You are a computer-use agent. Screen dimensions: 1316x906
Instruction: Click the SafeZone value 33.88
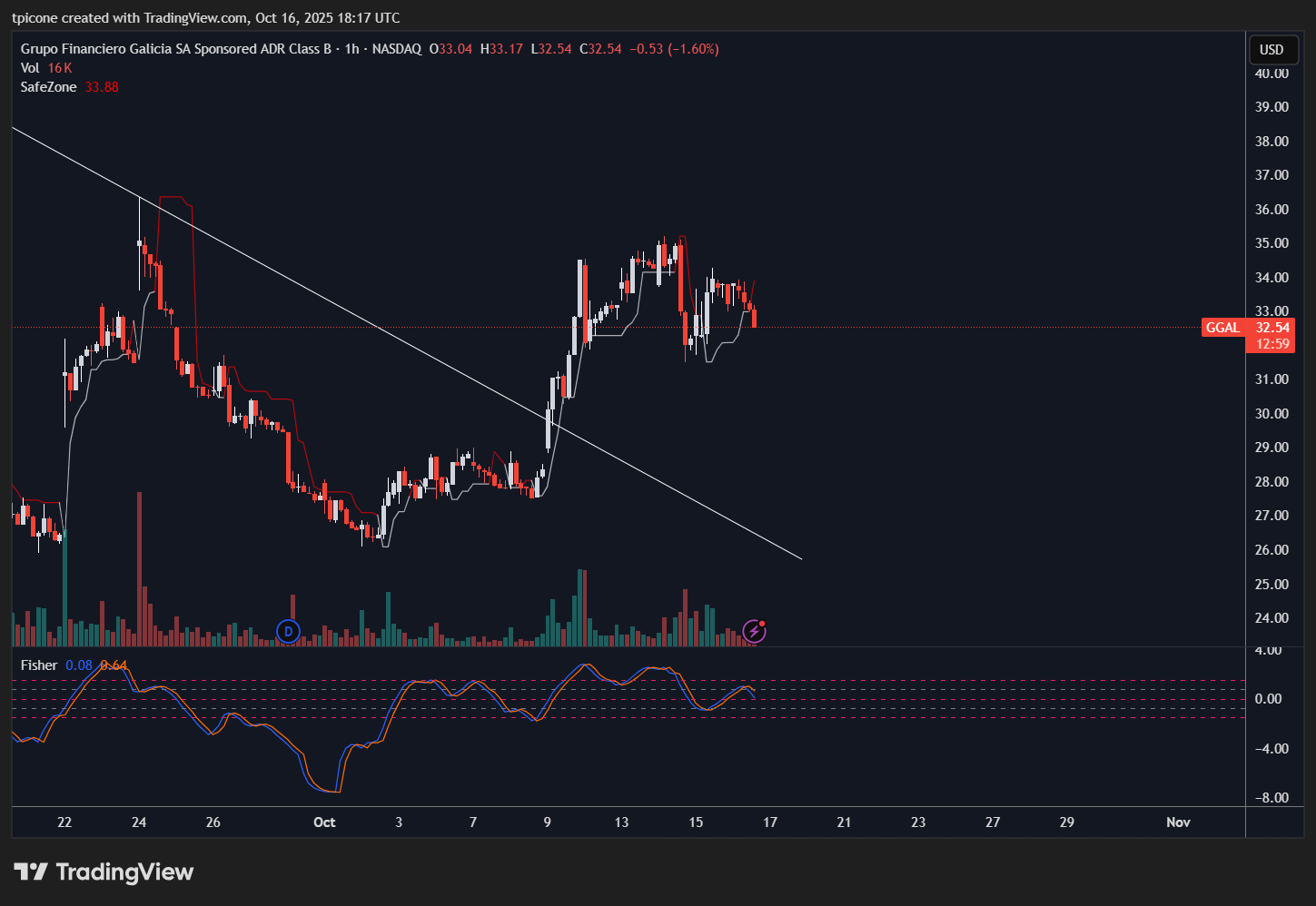point(102,87)
